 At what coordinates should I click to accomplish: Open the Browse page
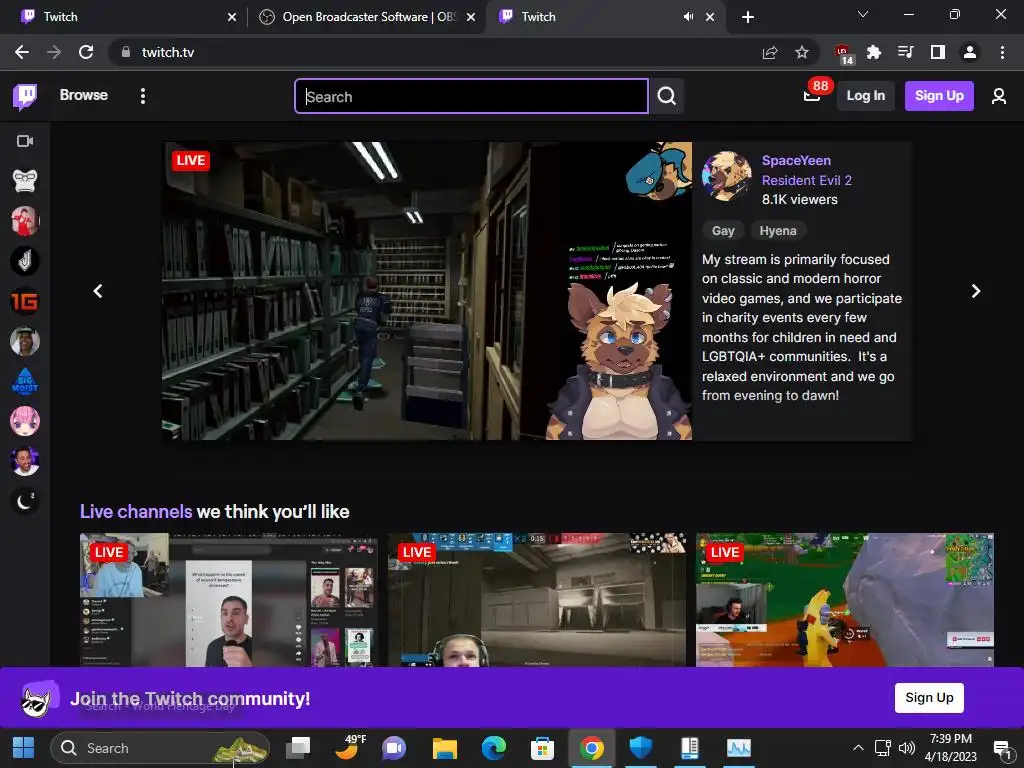84,95
